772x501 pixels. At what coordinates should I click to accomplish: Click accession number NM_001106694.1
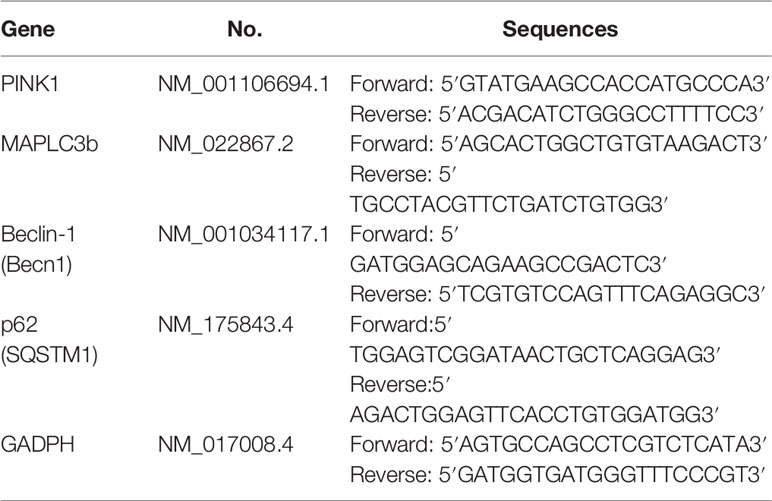click(244, 85)
